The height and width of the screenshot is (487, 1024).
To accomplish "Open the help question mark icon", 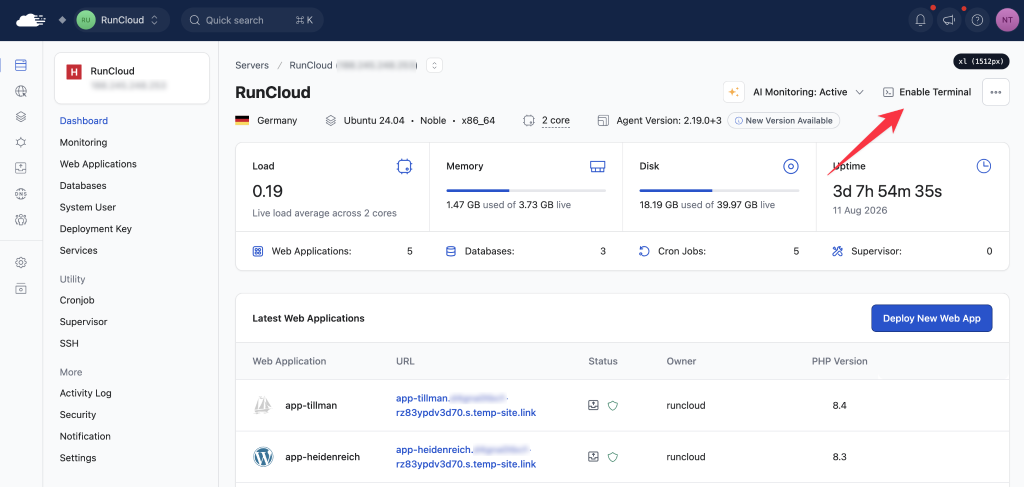I will (977, 20).
